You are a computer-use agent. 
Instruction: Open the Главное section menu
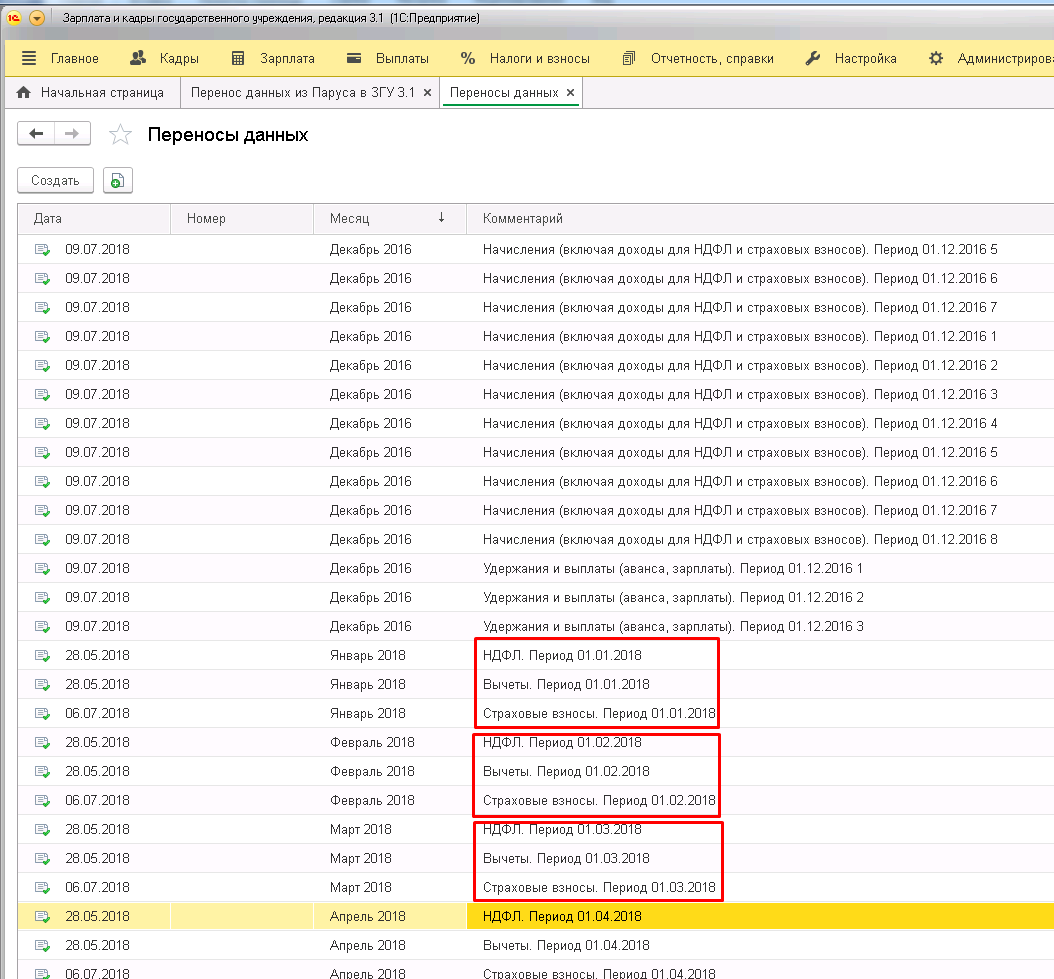tap(60, 58)
